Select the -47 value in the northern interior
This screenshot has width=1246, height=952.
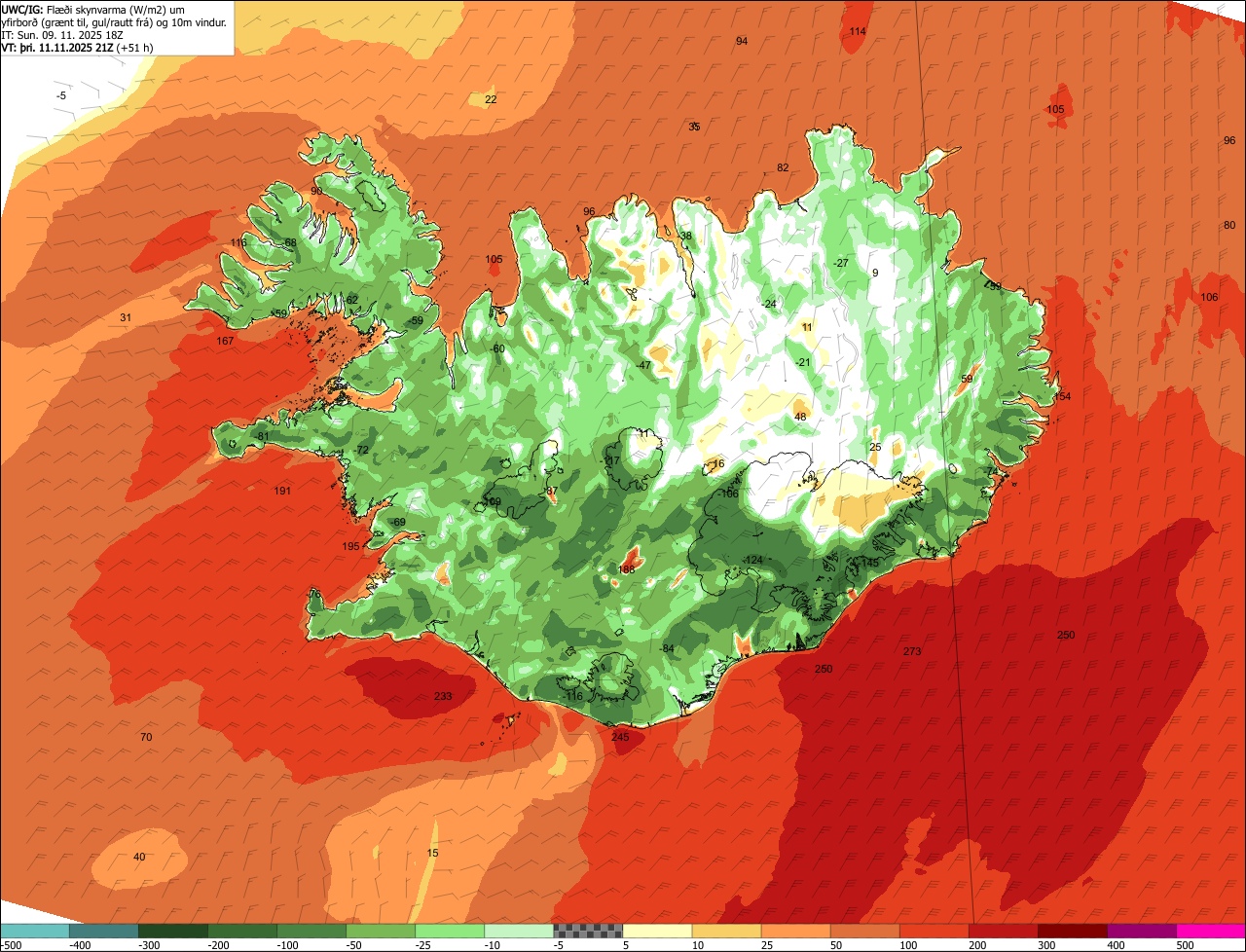[642, 365]
